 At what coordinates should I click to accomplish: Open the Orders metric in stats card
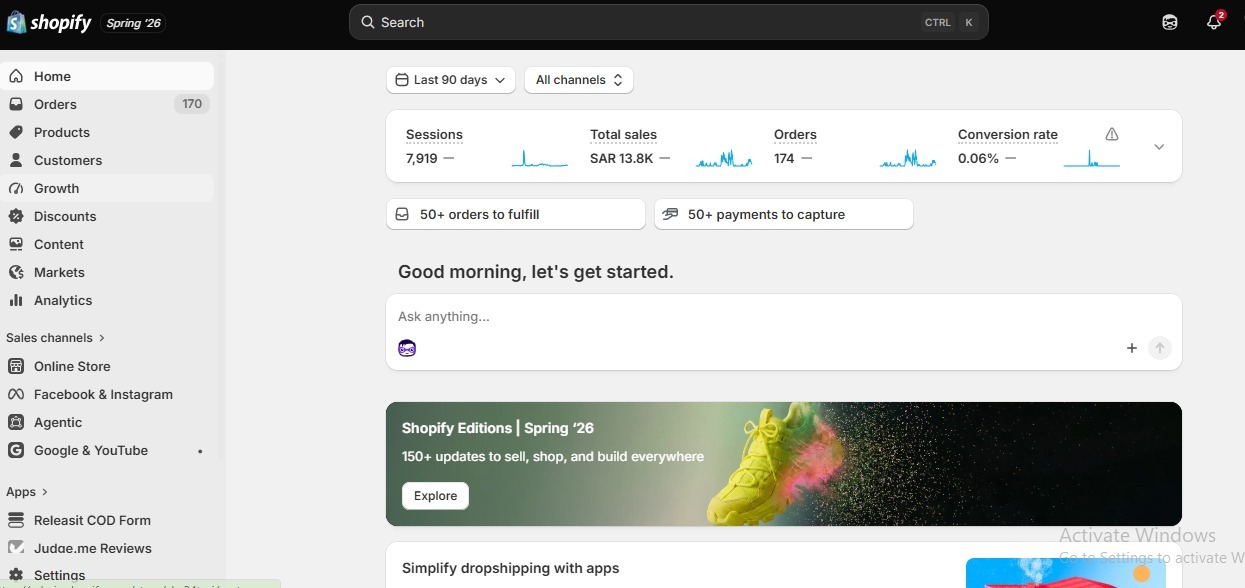795,134
